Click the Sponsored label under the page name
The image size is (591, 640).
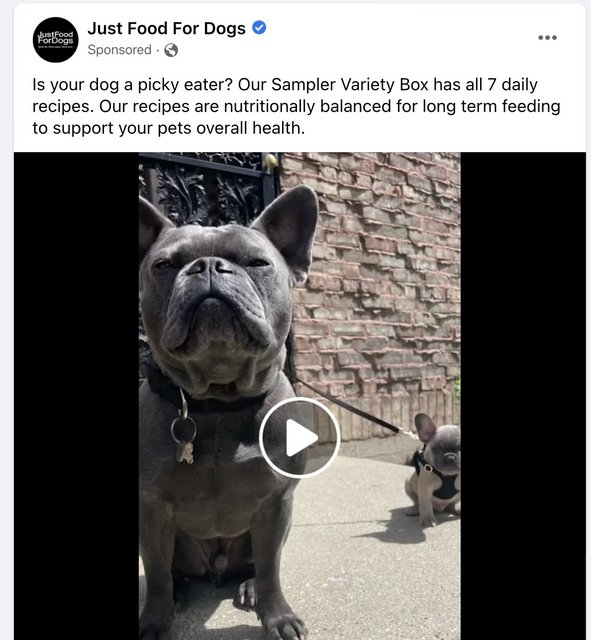[x=119, y=50]
